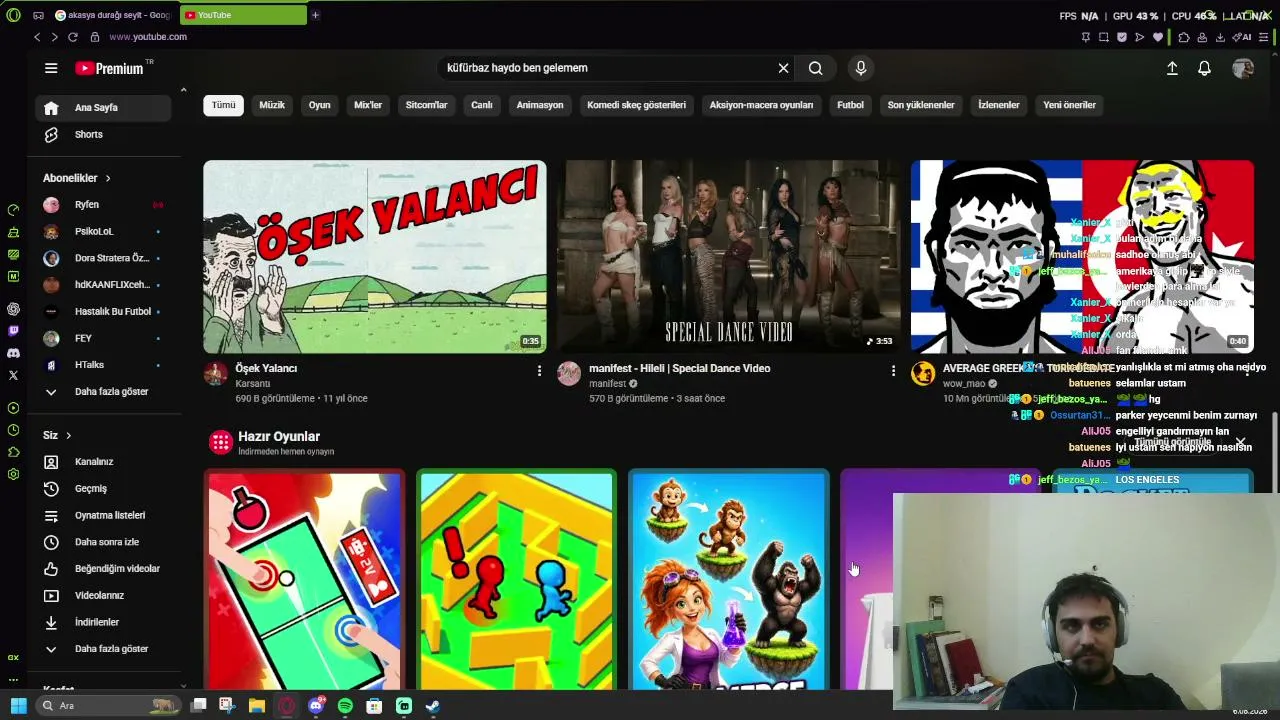The width and height of the screenshot is (1280, 720).
Task: Click the heart bookmark icon in the address bar
Action: [x=1158, y=37]
